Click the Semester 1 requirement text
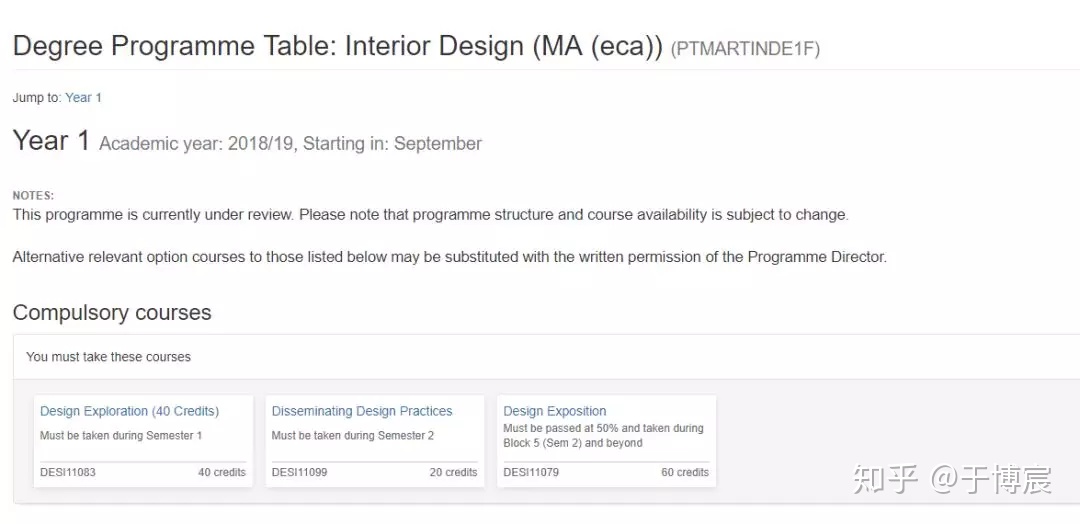This screenshot has width=1080, height=524. [121, 436]
